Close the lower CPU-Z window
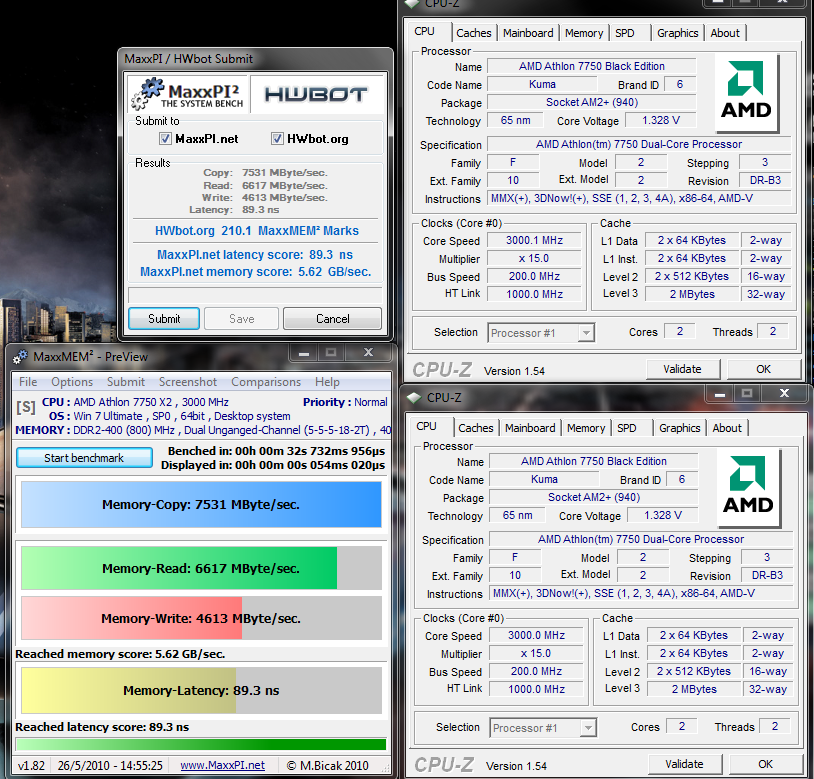 [x=784, y=393]
